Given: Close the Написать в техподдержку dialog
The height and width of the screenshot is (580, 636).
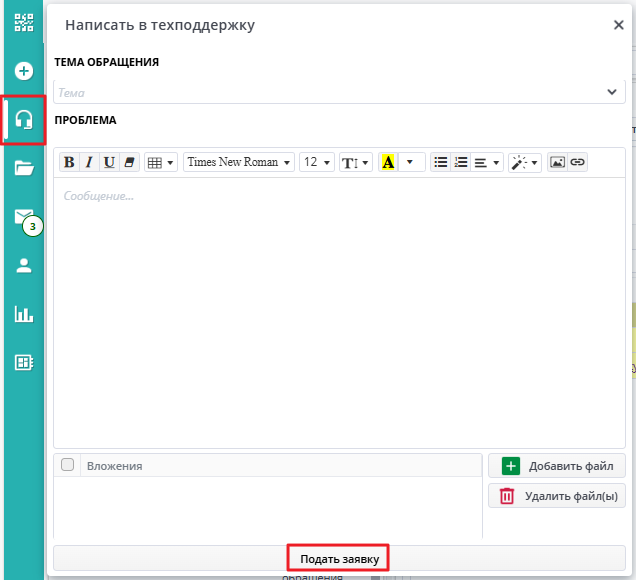Looking at the screenshot, I should (x=618, y=25).
